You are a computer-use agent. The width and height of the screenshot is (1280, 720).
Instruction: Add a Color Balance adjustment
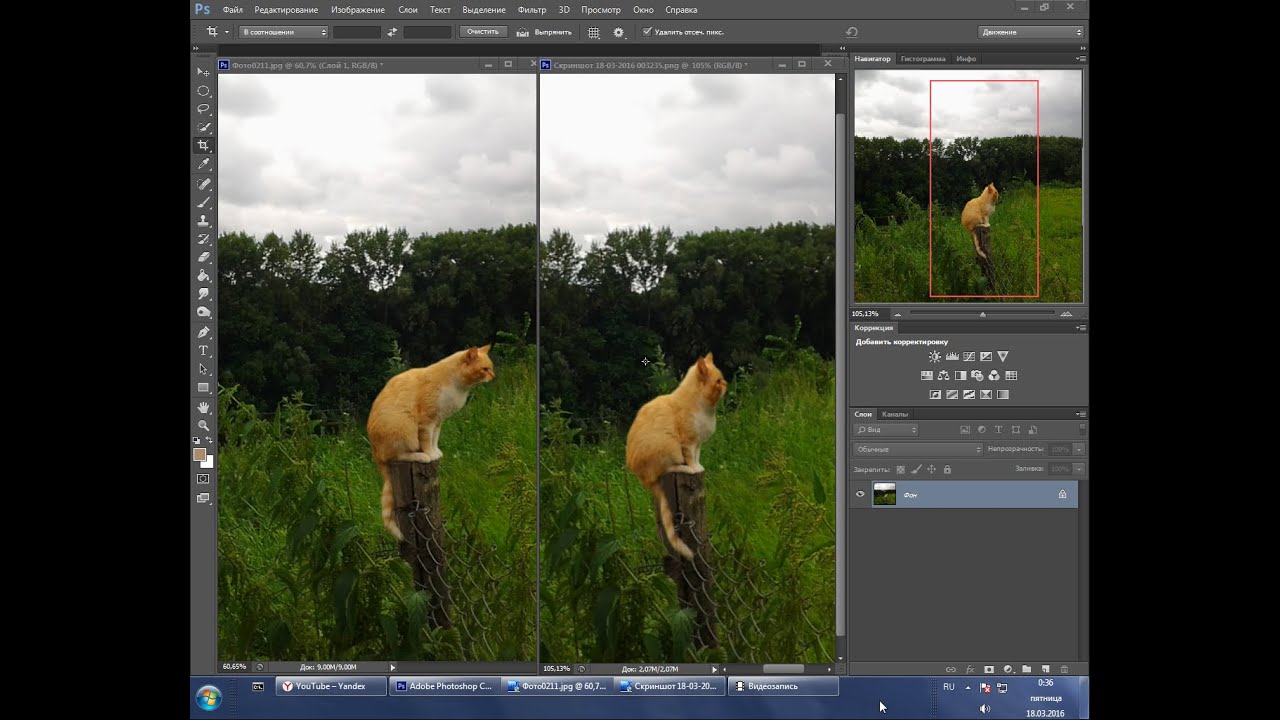tap(943, 376)
